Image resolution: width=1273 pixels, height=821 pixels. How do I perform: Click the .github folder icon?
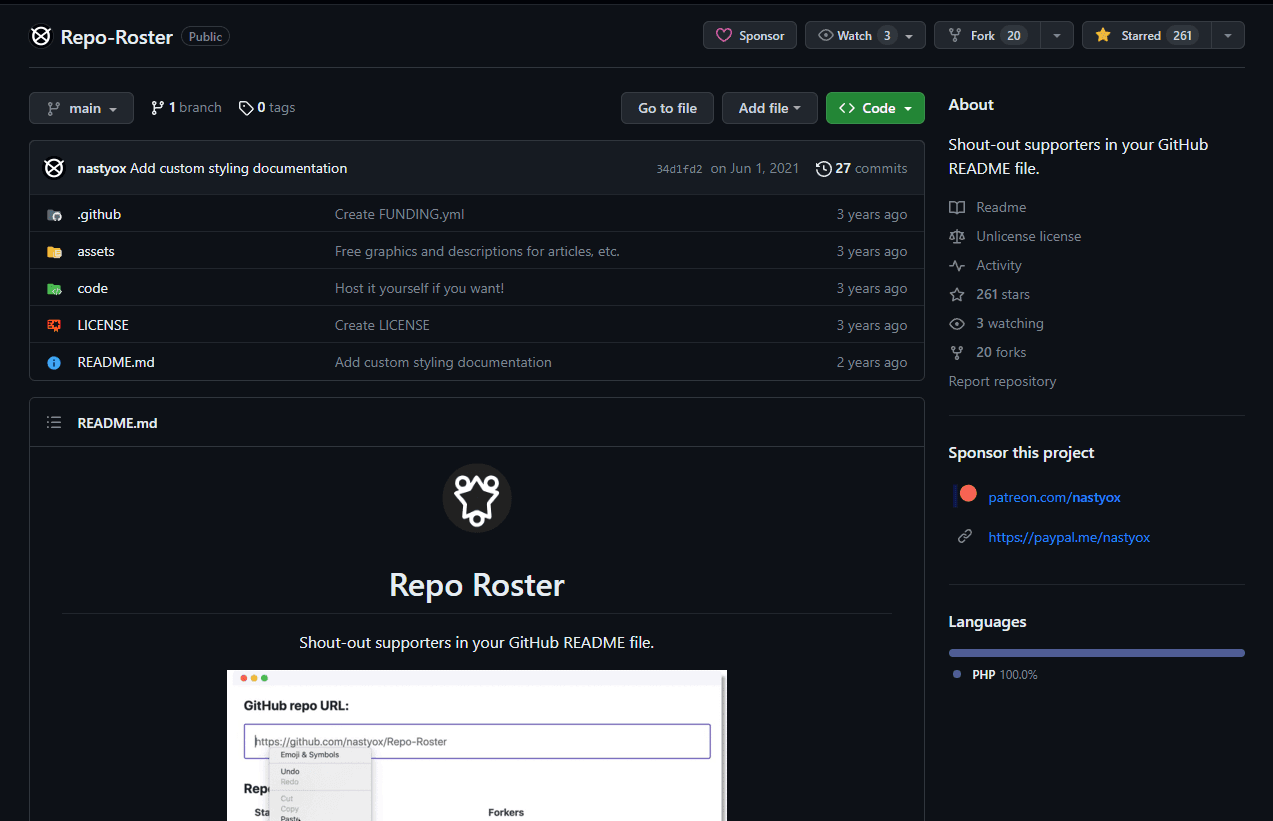point(54,215)
